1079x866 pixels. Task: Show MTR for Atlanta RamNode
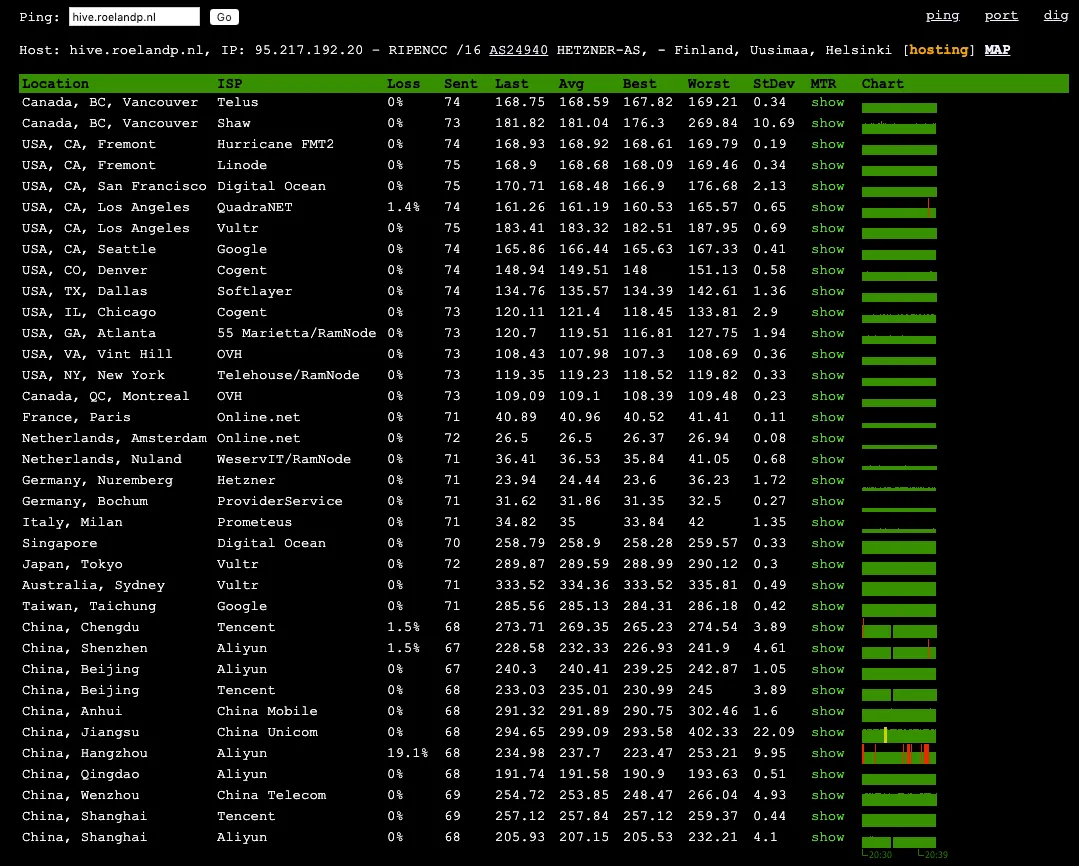(x=827, y=333)
